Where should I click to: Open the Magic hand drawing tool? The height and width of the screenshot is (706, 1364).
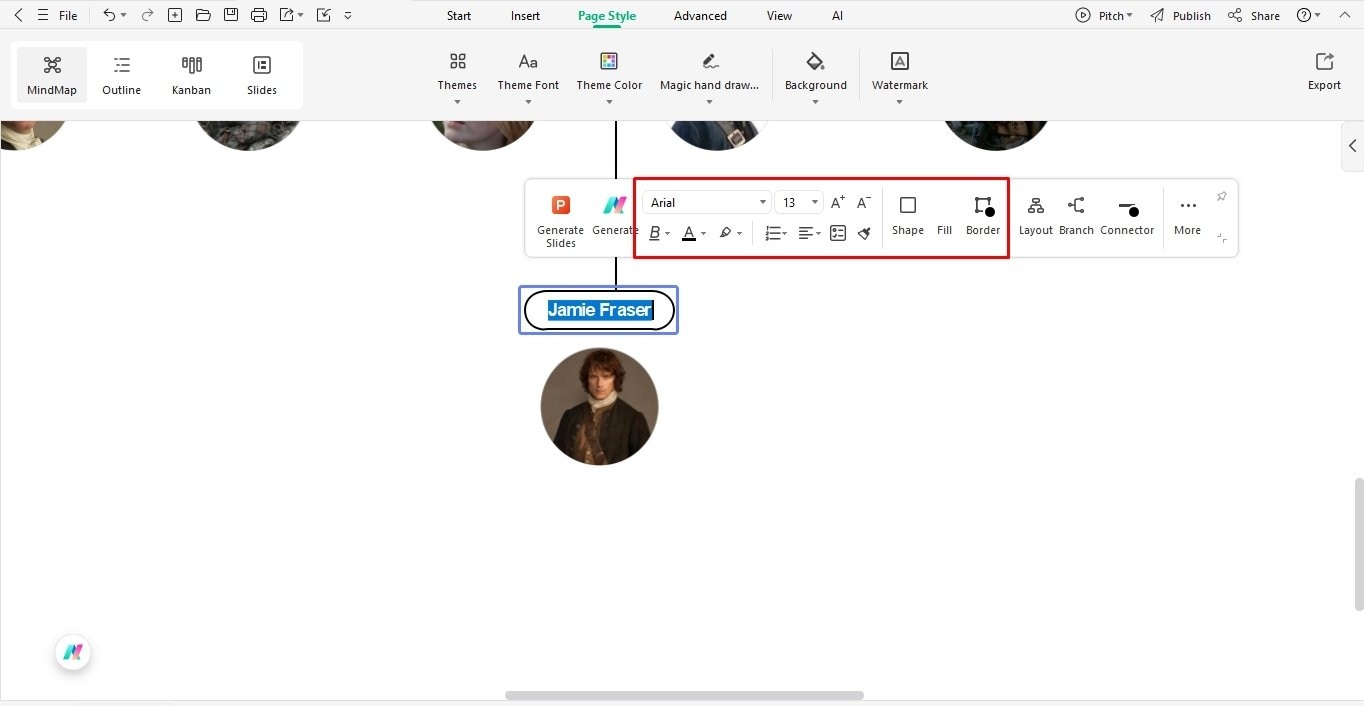pyautogui.click(x=709, y=70)
